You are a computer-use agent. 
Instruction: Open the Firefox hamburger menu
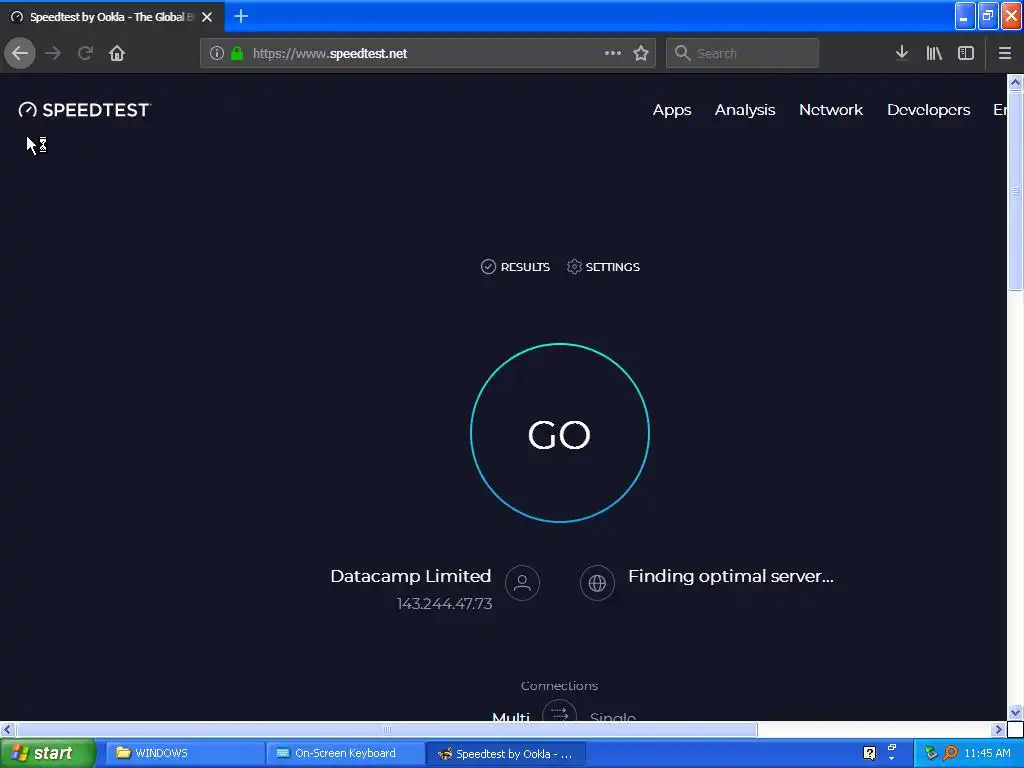(1005, 53)
